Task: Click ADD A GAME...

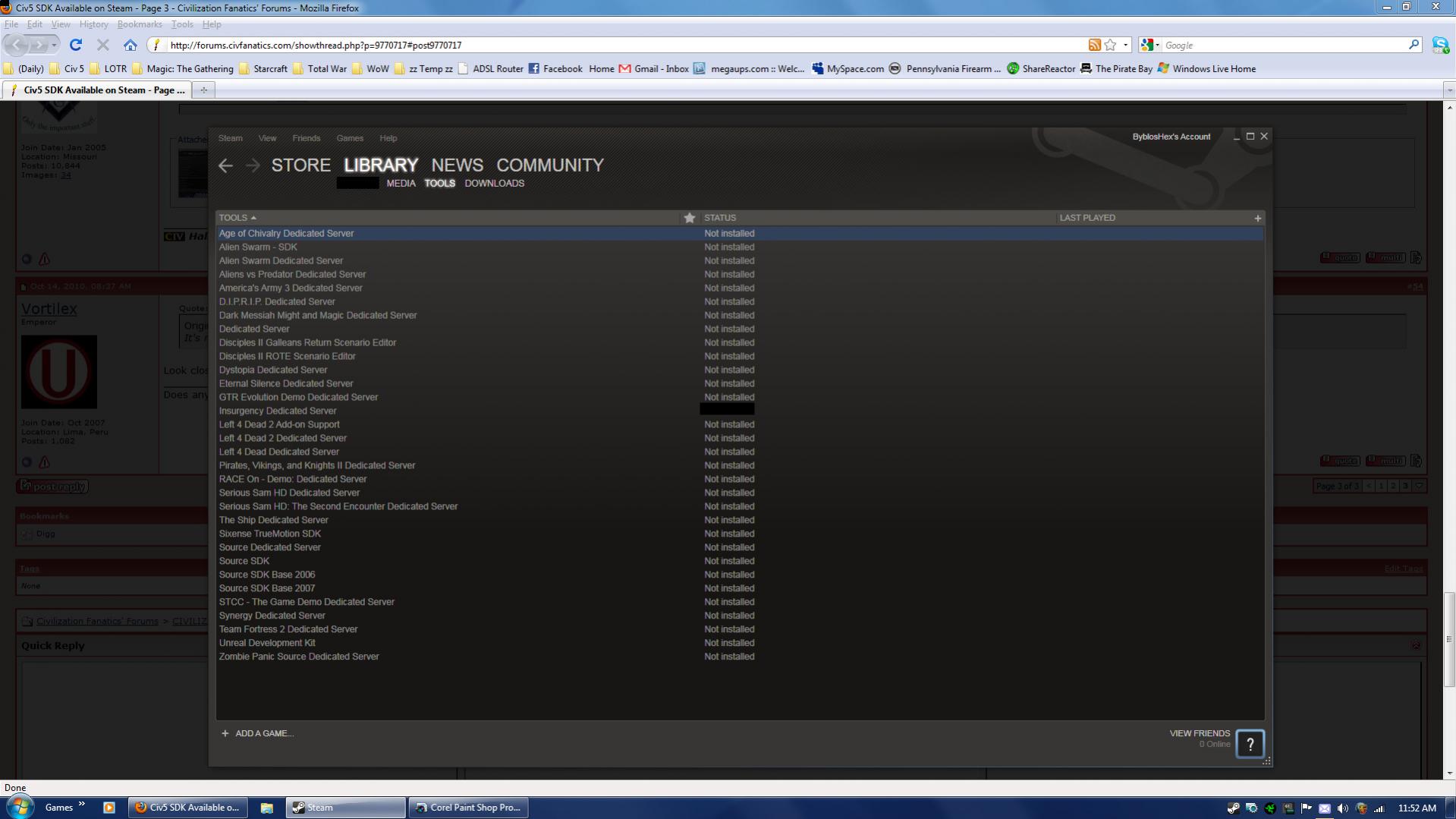Action: (264, 733)
